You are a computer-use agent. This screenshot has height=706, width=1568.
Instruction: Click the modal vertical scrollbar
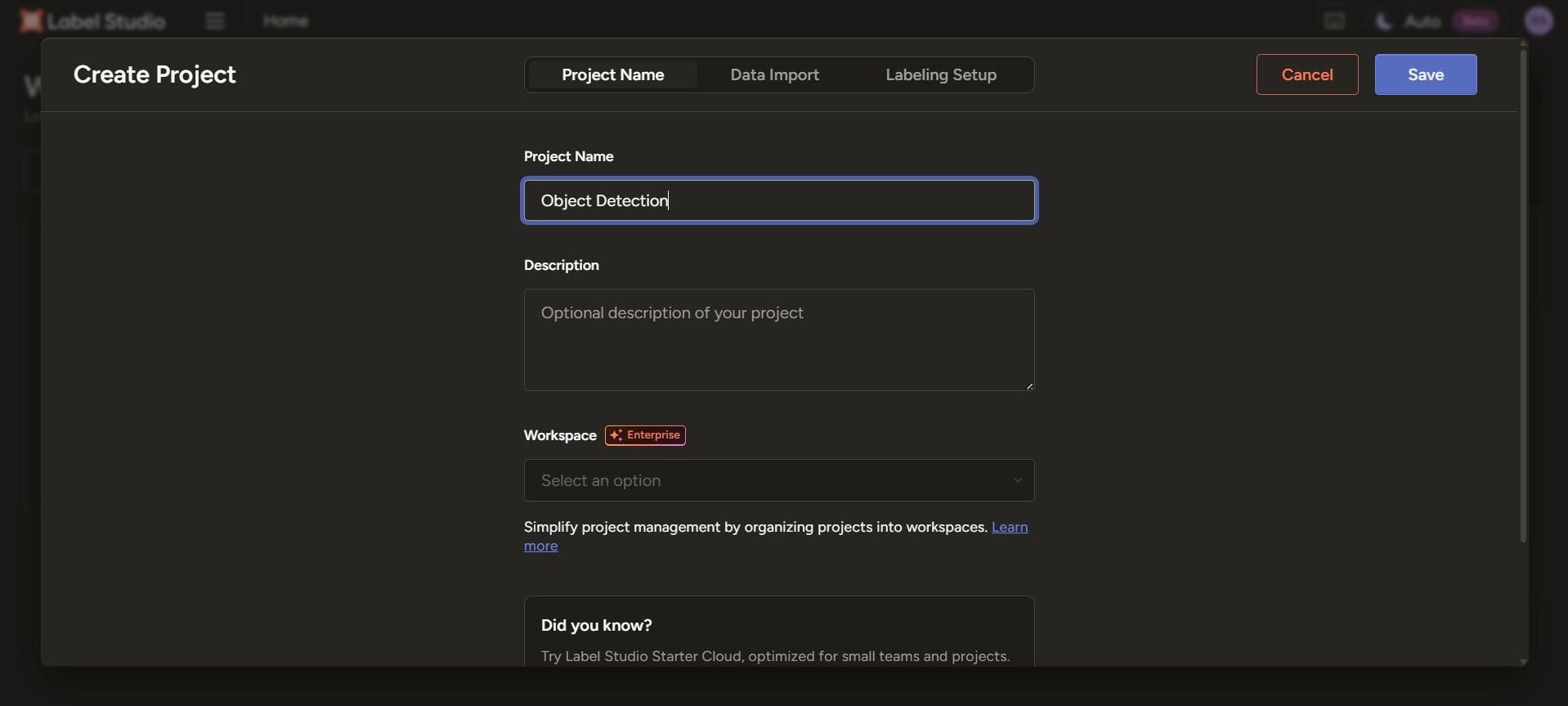[x=1523, y=295]
